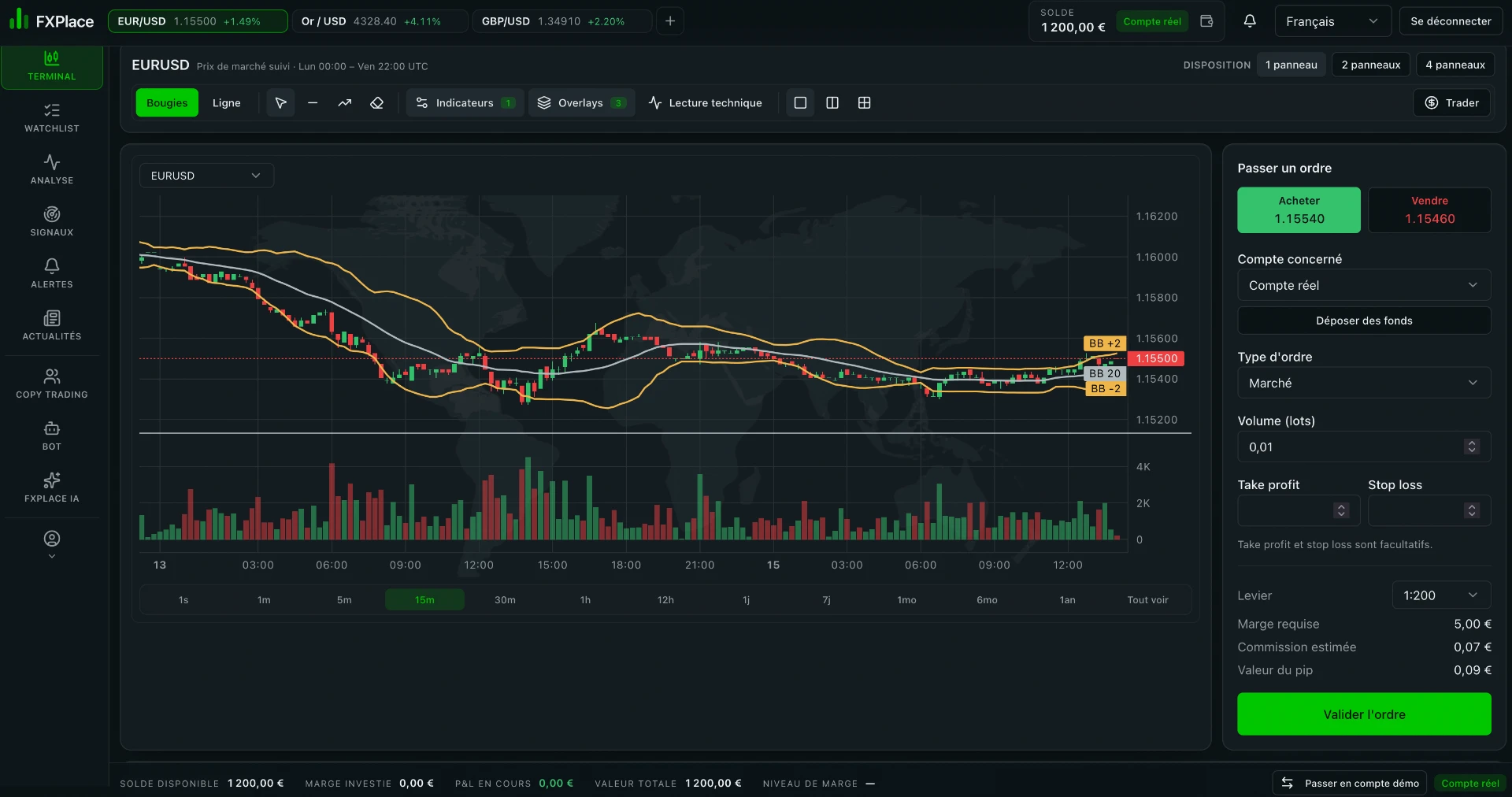This screenshot has height=797, width=1512.
Task: Switch chart to single-pane layout icon
Action: coord(800,103)
